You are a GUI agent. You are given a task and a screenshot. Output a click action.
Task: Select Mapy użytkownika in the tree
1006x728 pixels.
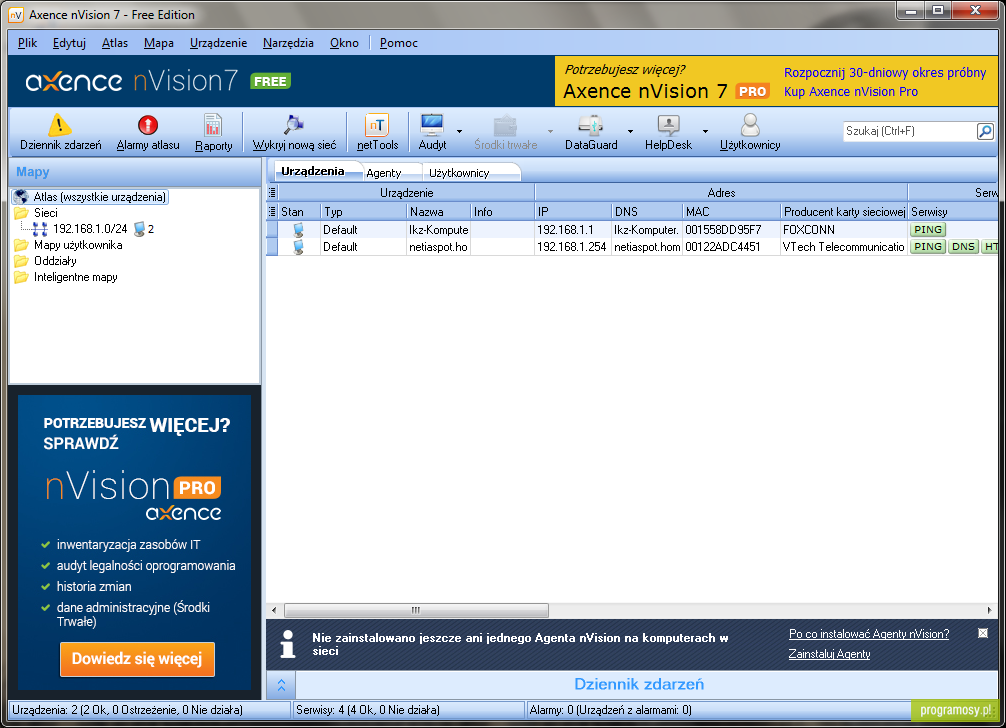[78, 245]
